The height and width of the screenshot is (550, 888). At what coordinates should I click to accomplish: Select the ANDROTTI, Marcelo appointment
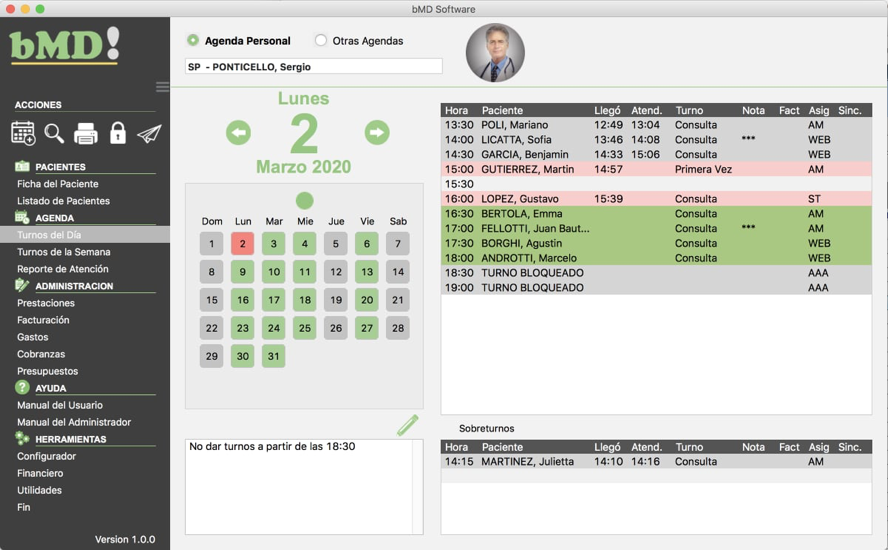pos(656,258)
